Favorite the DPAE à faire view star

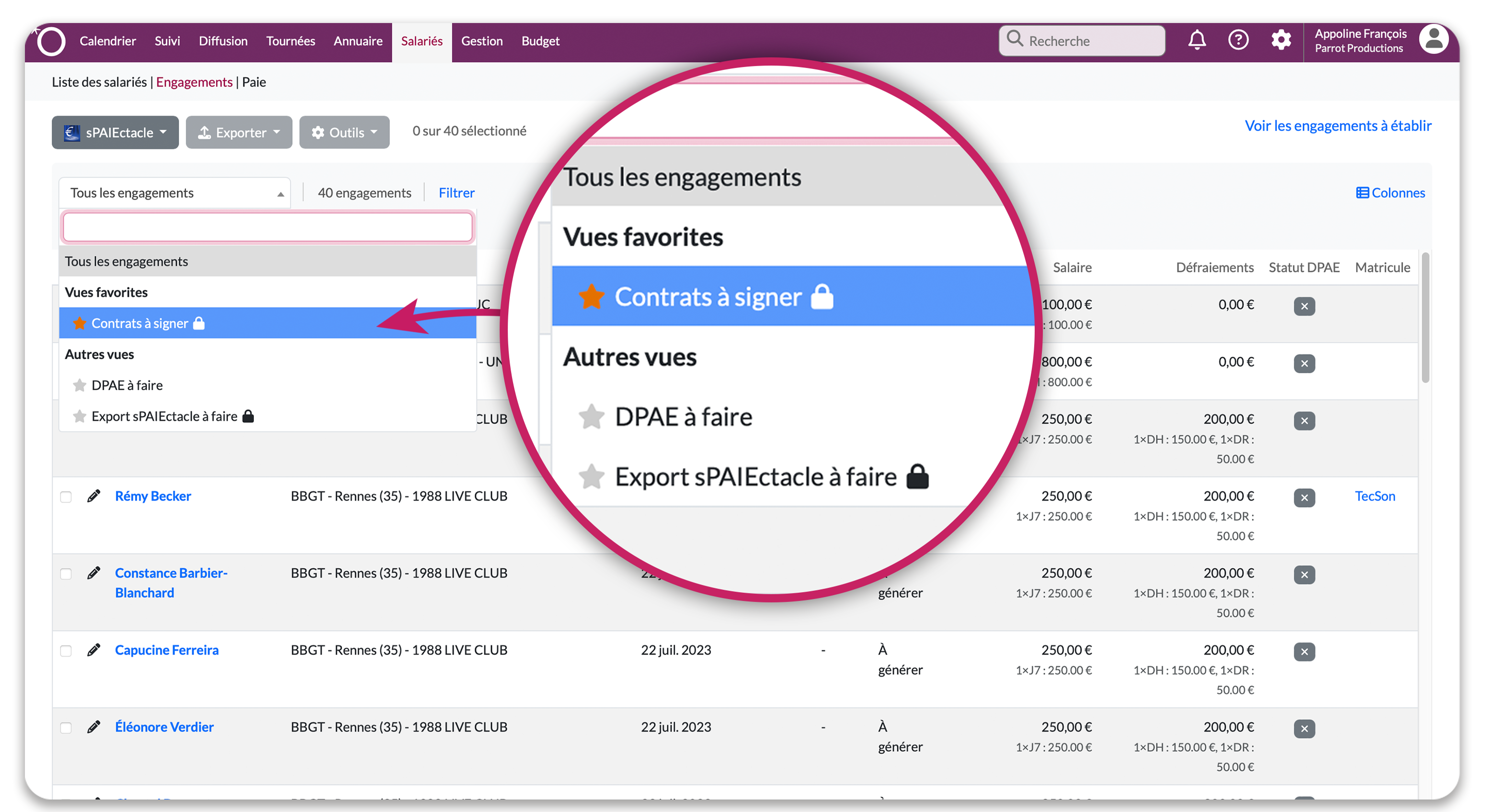[80, 385]
